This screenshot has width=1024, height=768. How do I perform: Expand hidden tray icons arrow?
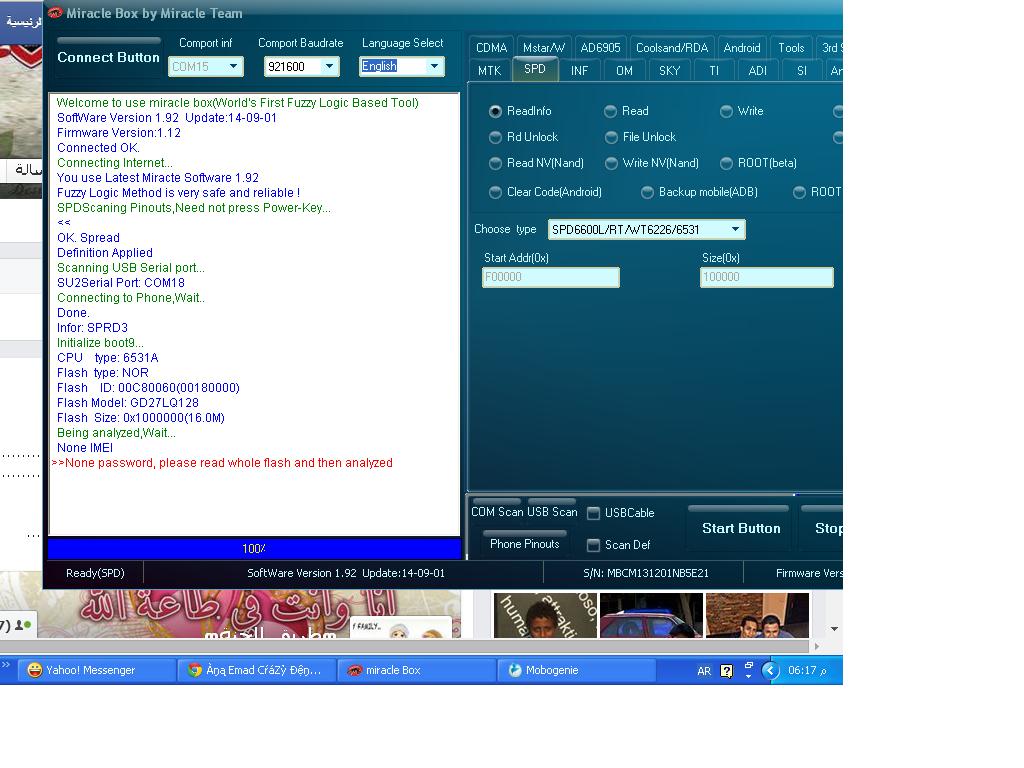[771, 670]
